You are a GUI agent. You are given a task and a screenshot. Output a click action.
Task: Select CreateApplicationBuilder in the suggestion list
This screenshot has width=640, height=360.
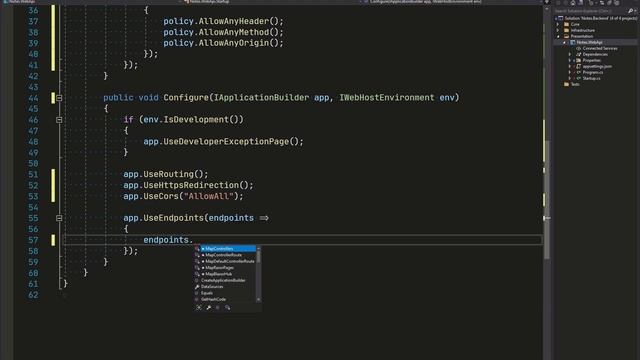click(x=225, y=280)
